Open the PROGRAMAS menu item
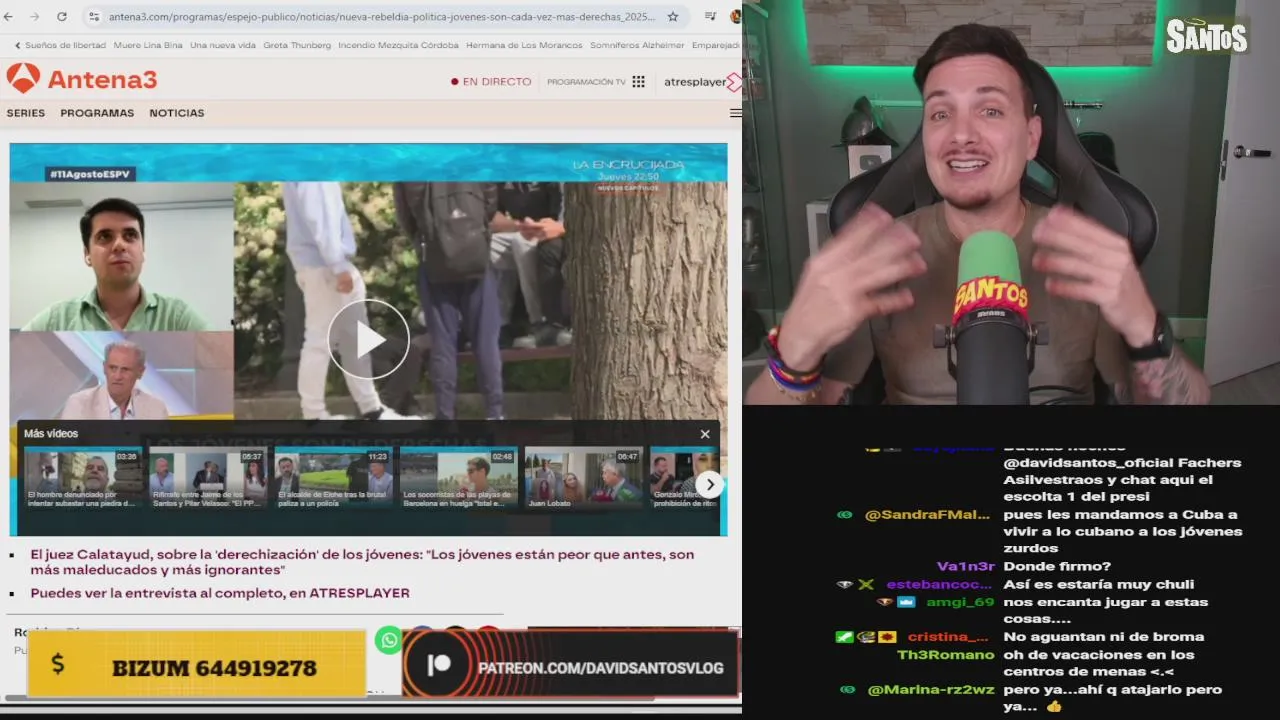1280x720 pixels. pos(97,113)
